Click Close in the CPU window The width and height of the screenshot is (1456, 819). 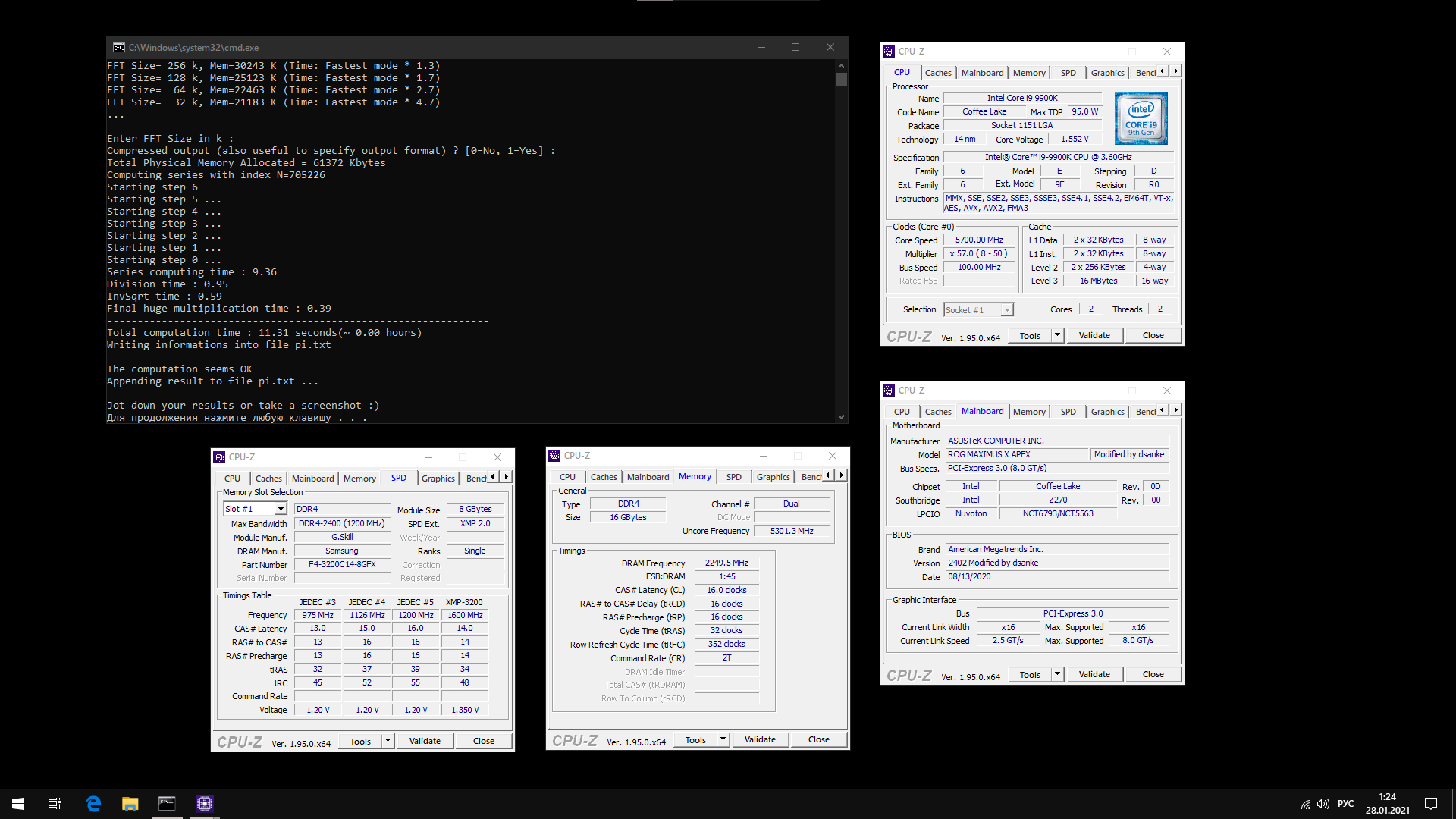[1153, 335]
